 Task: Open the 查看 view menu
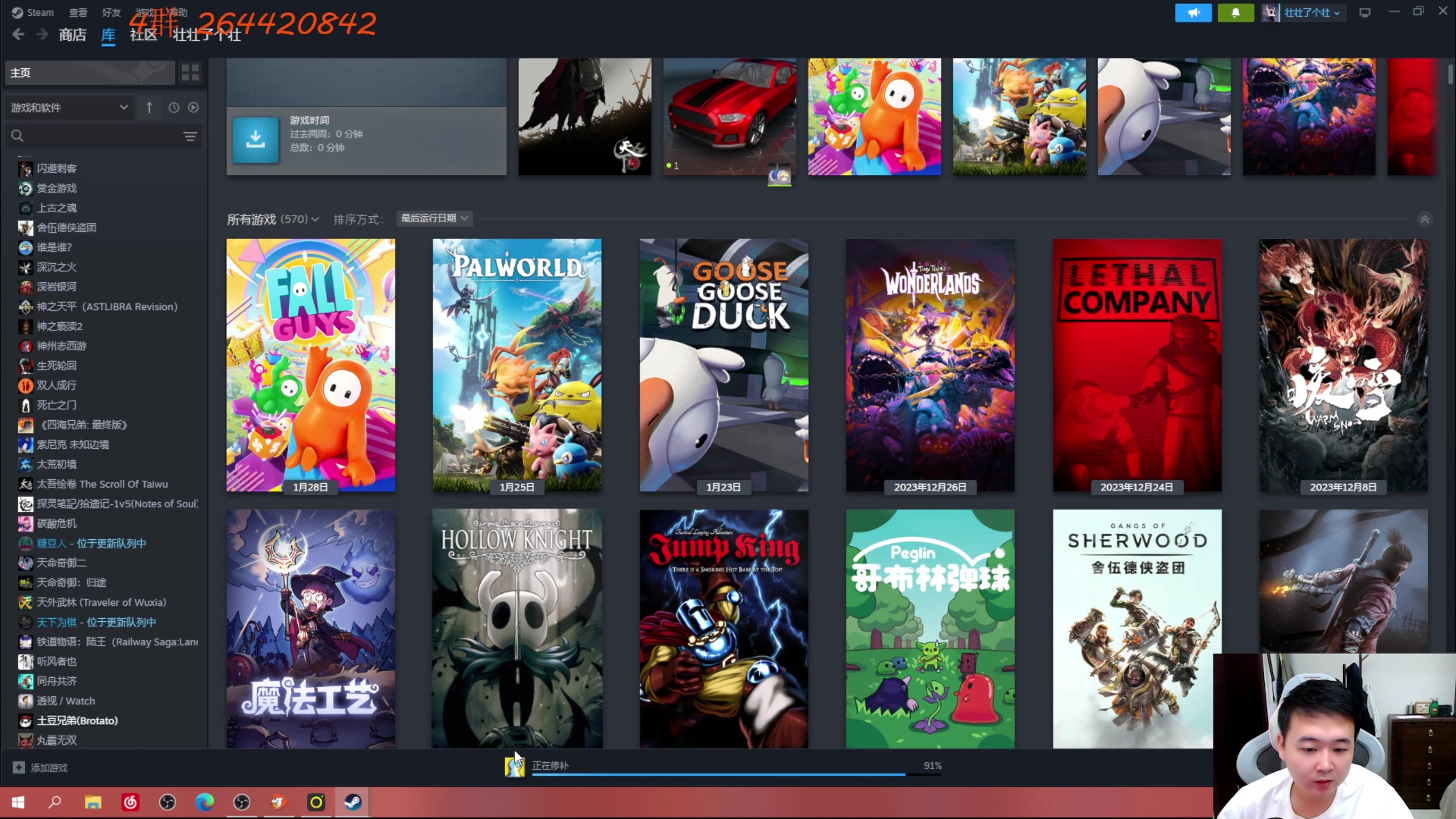pos(78,12)
